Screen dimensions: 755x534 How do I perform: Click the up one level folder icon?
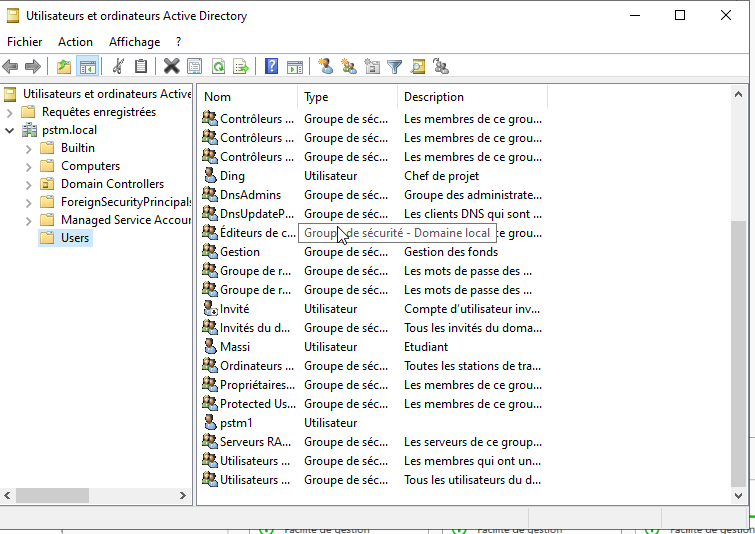64,67
